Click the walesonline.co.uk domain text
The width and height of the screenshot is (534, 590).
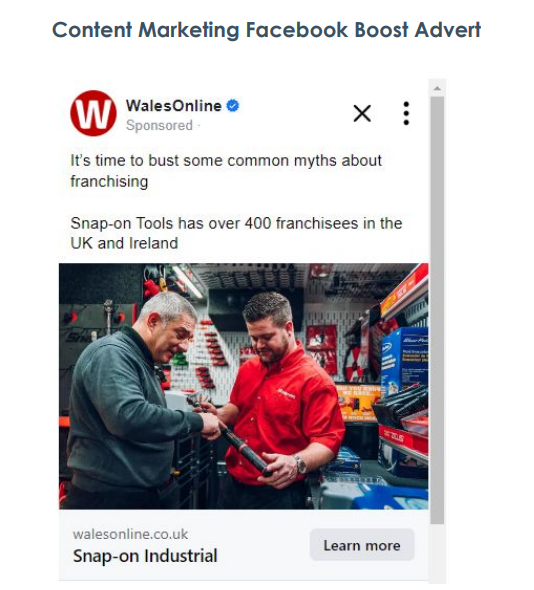[130, 534]
